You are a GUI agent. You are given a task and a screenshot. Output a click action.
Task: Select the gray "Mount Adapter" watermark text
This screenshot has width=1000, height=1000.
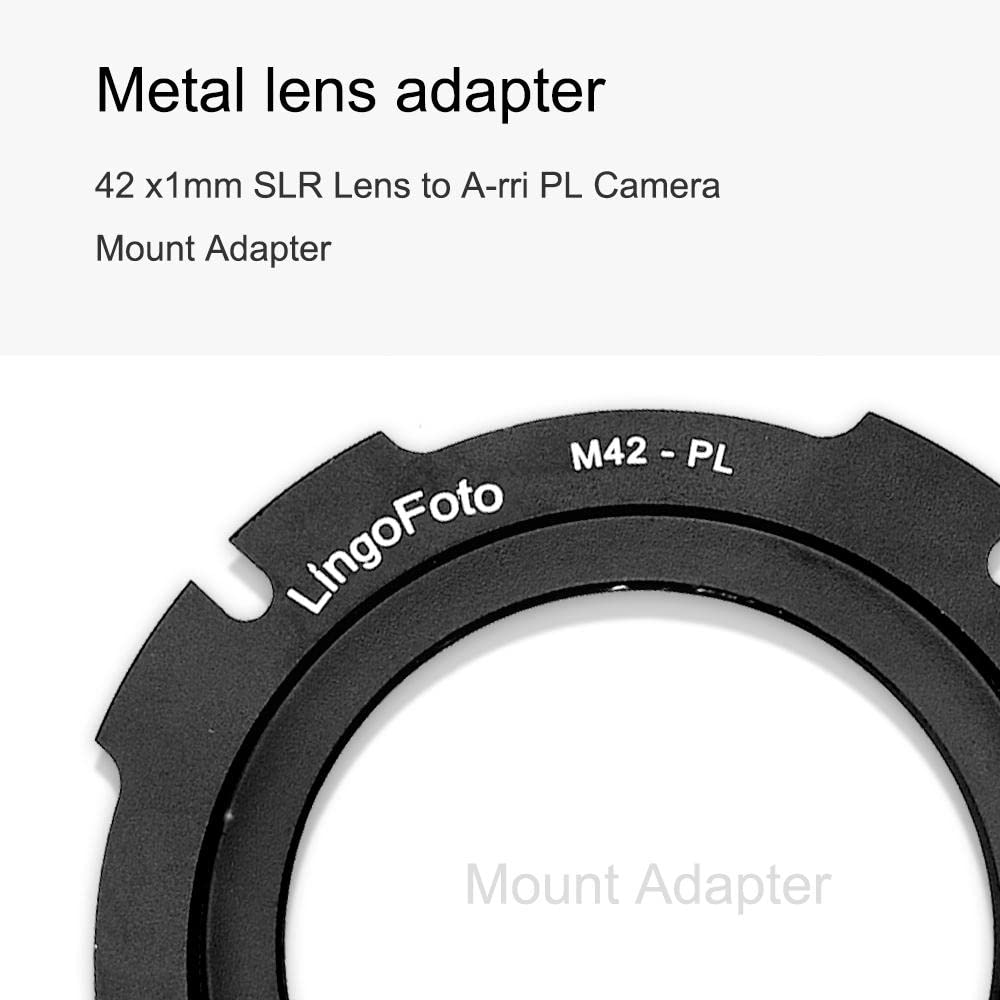coord(648,885)
